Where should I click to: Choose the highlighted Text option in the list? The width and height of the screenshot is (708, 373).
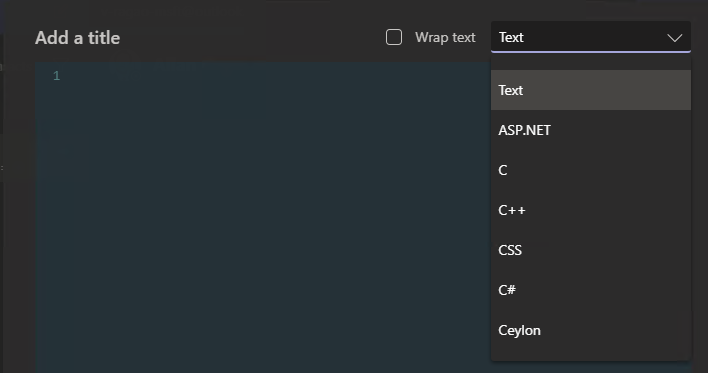(591, 90)
